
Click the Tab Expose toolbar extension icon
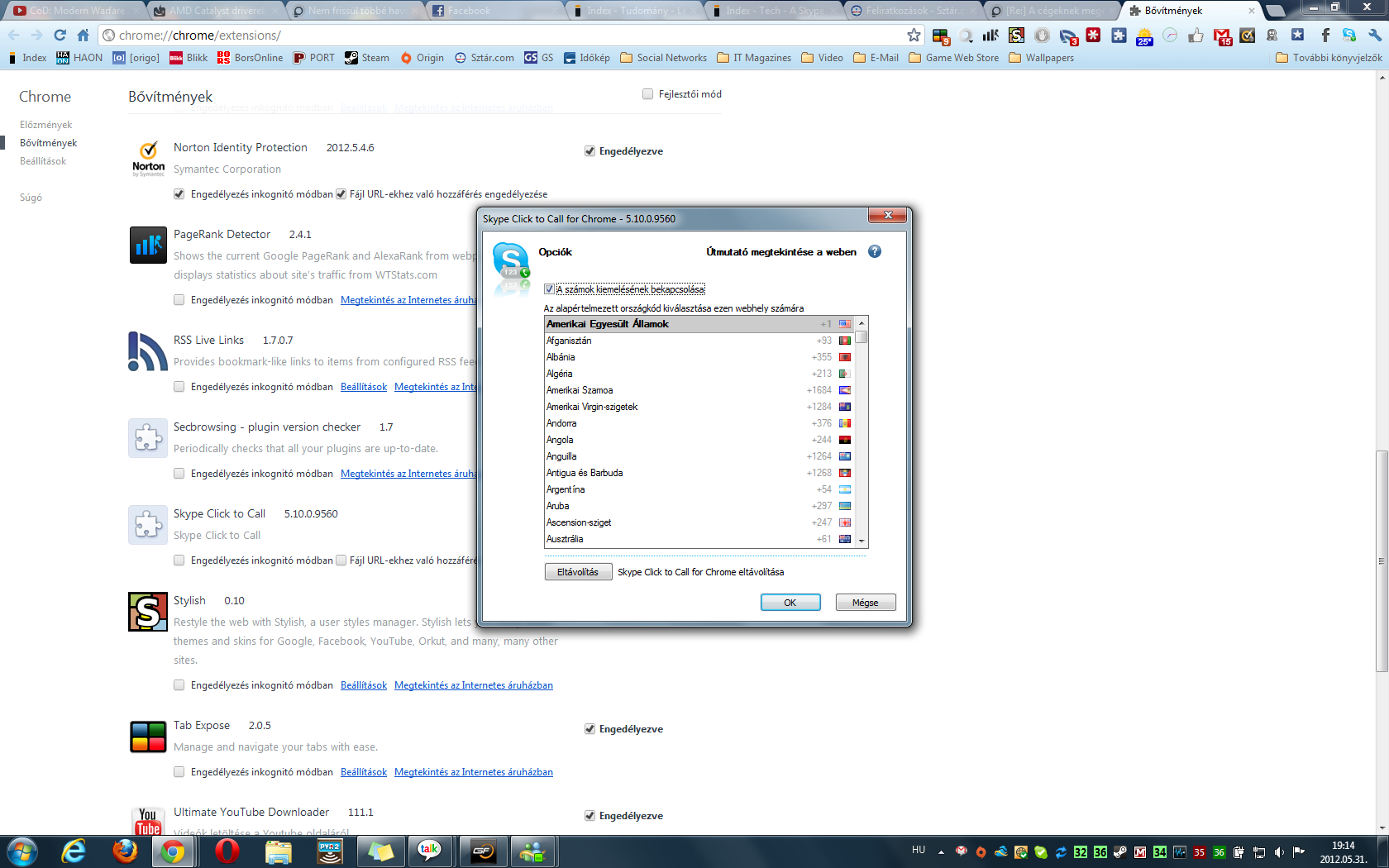(940, 36)
